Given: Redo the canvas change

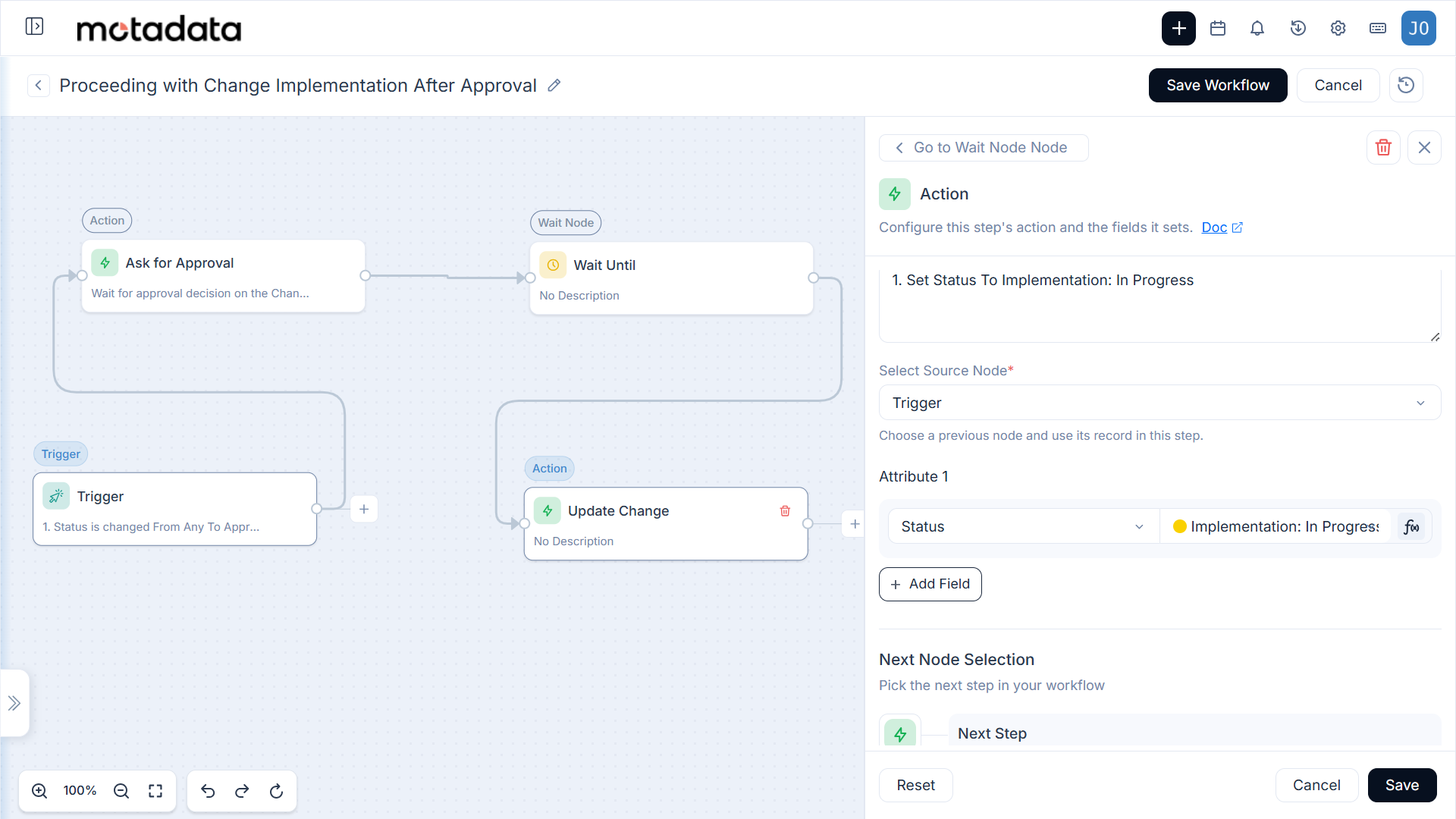Looking at the screenshot, I should [x=242, y=791].
